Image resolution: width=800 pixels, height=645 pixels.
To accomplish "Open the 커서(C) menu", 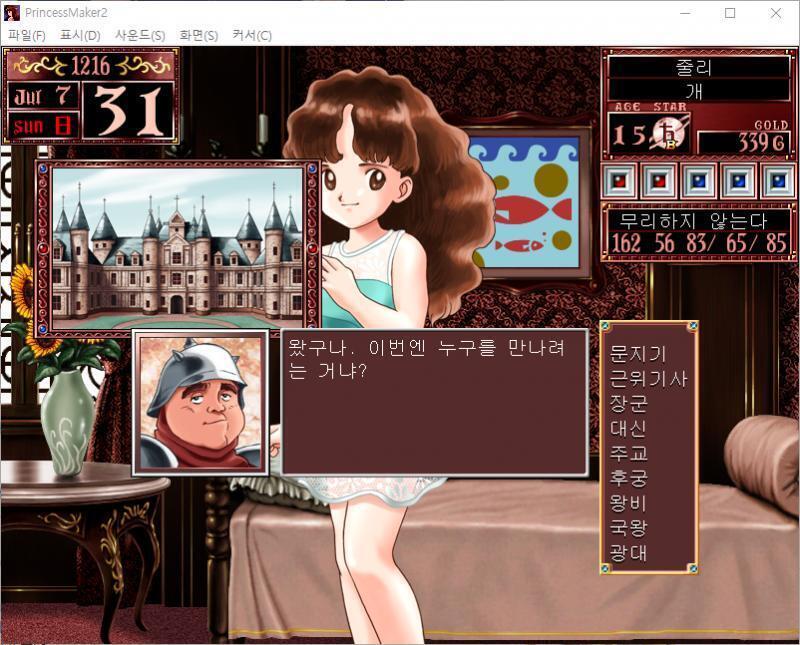I will [252, 35].
